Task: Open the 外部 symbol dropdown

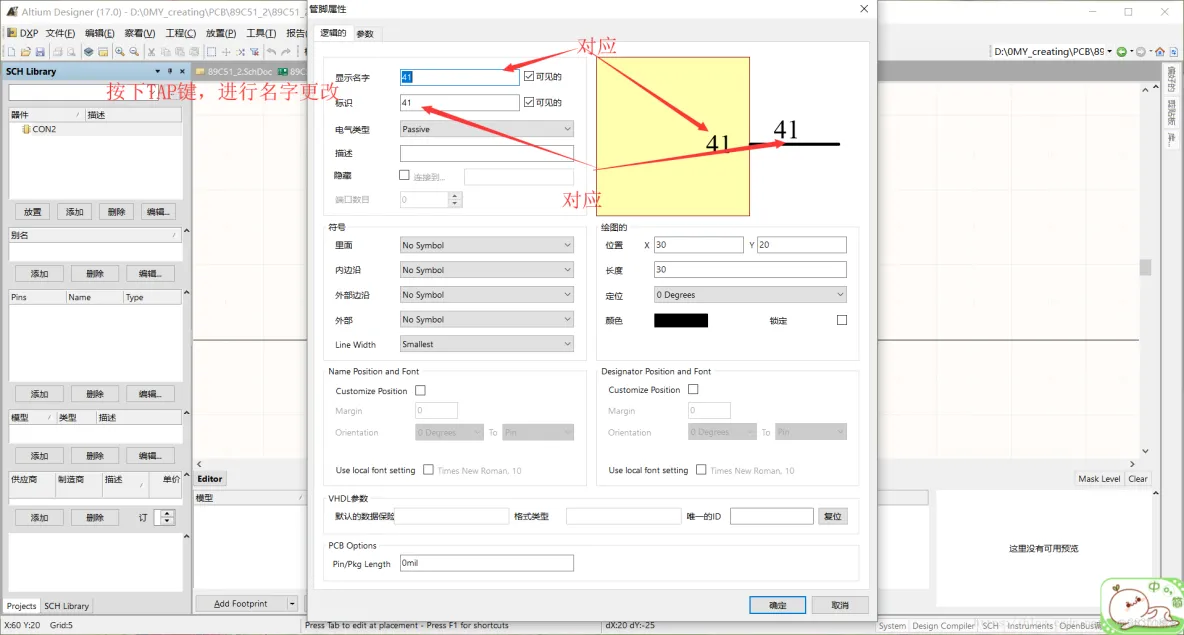Action: tap(486, 319)
